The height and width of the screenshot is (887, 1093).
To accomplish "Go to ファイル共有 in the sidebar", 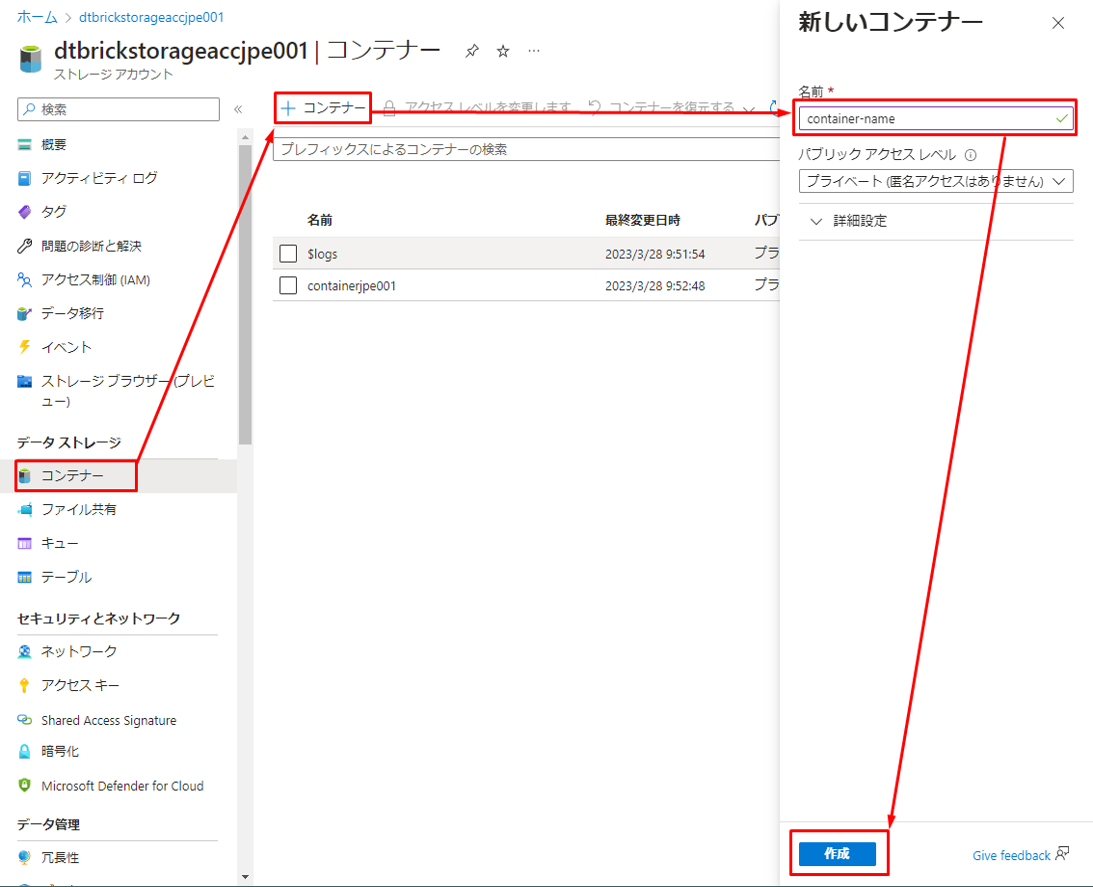I will [78, 509].
